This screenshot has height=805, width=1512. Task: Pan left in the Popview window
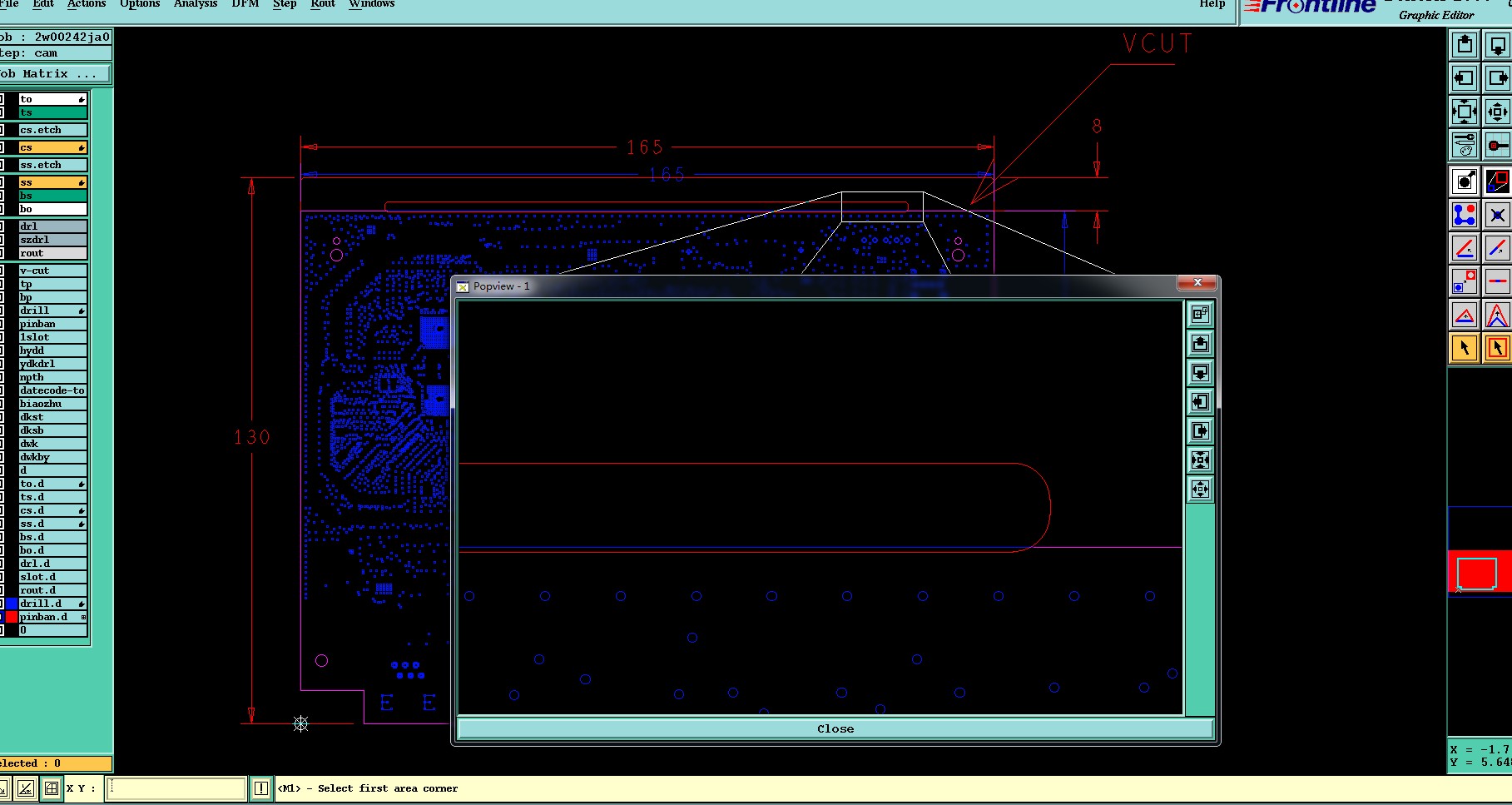(1200, 401)
